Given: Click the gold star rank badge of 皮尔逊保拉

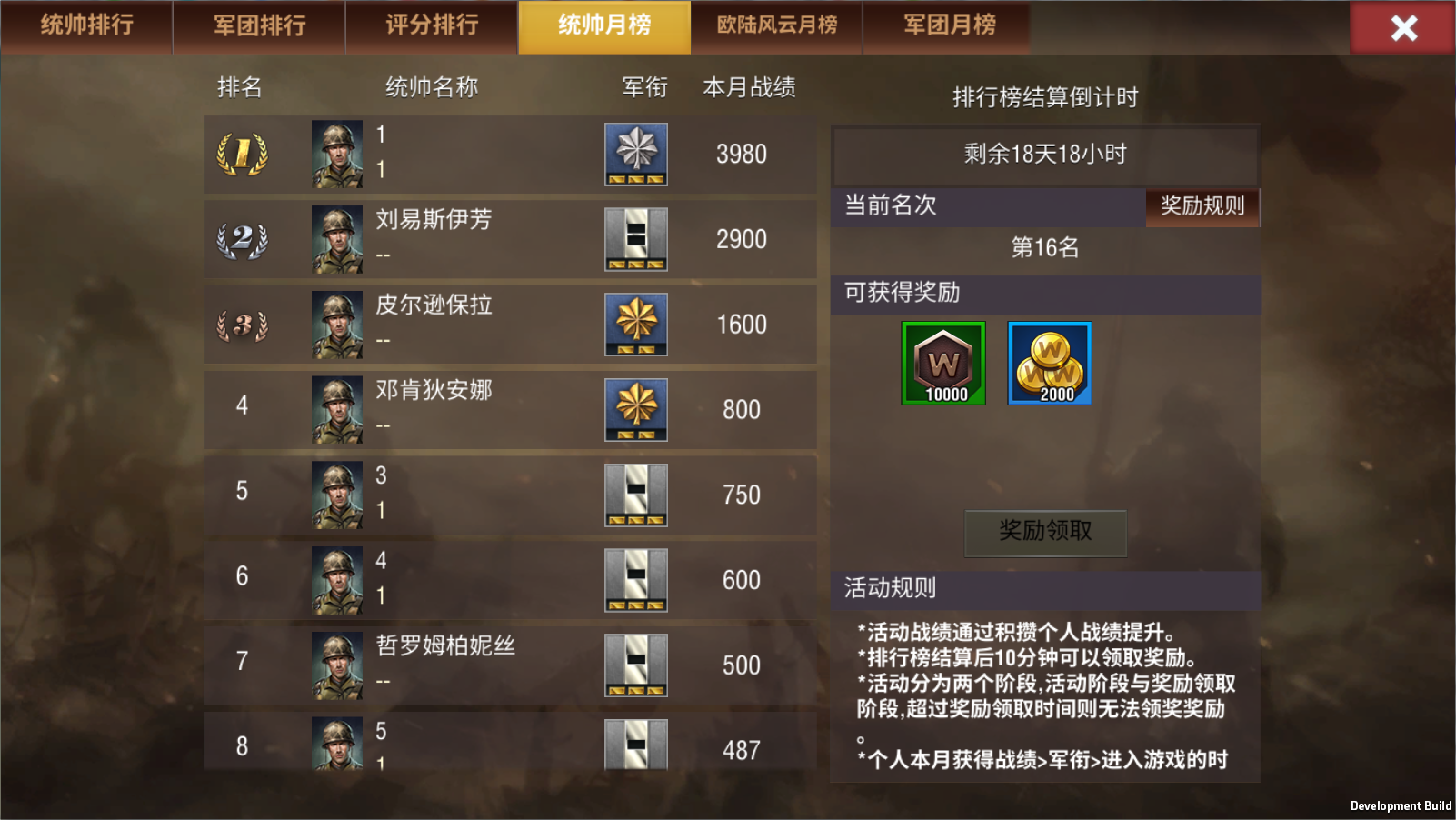Looking at the screenshot, I should 636,325.
